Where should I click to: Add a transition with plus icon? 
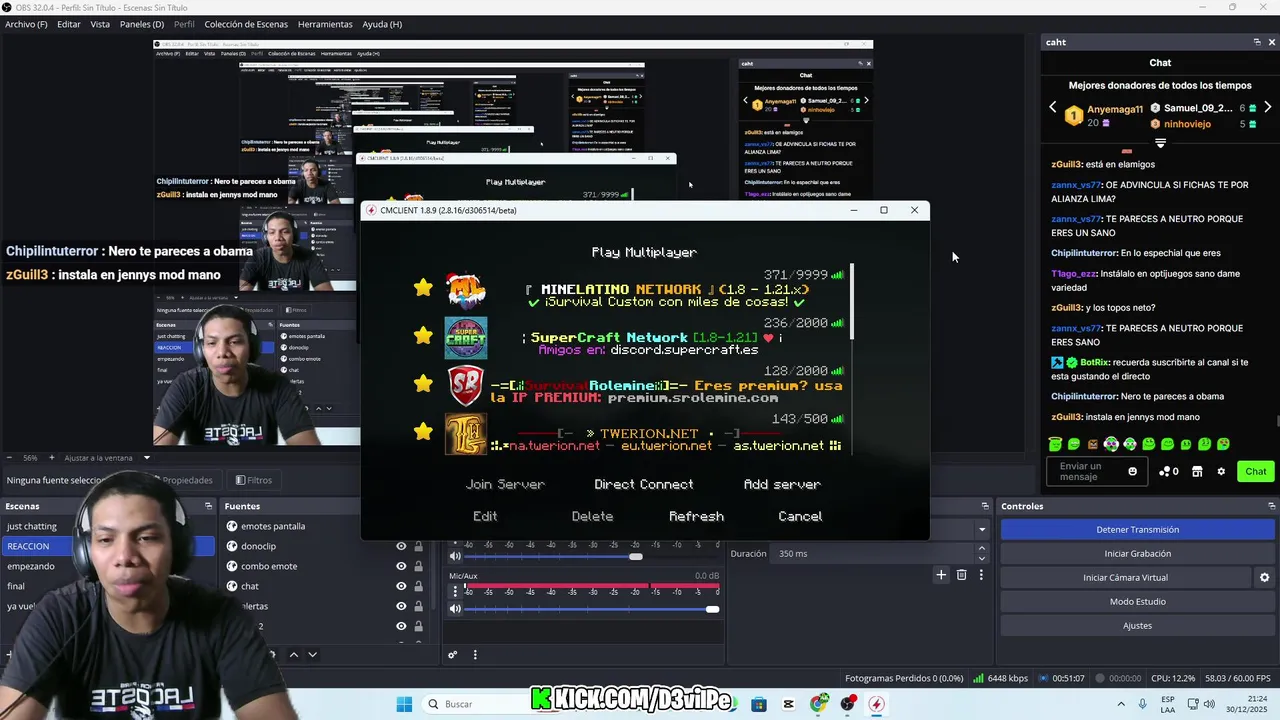click(x=941, y=575)
